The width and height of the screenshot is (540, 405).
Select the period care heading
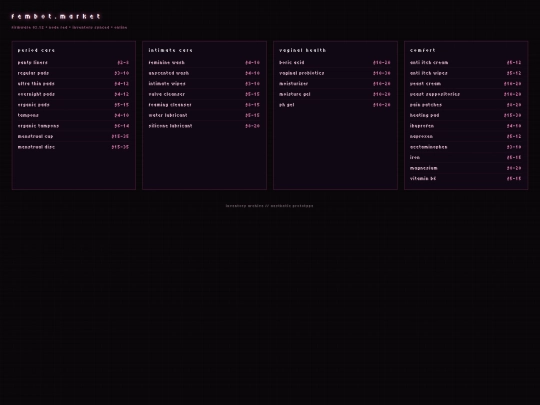tap(36, 50)
